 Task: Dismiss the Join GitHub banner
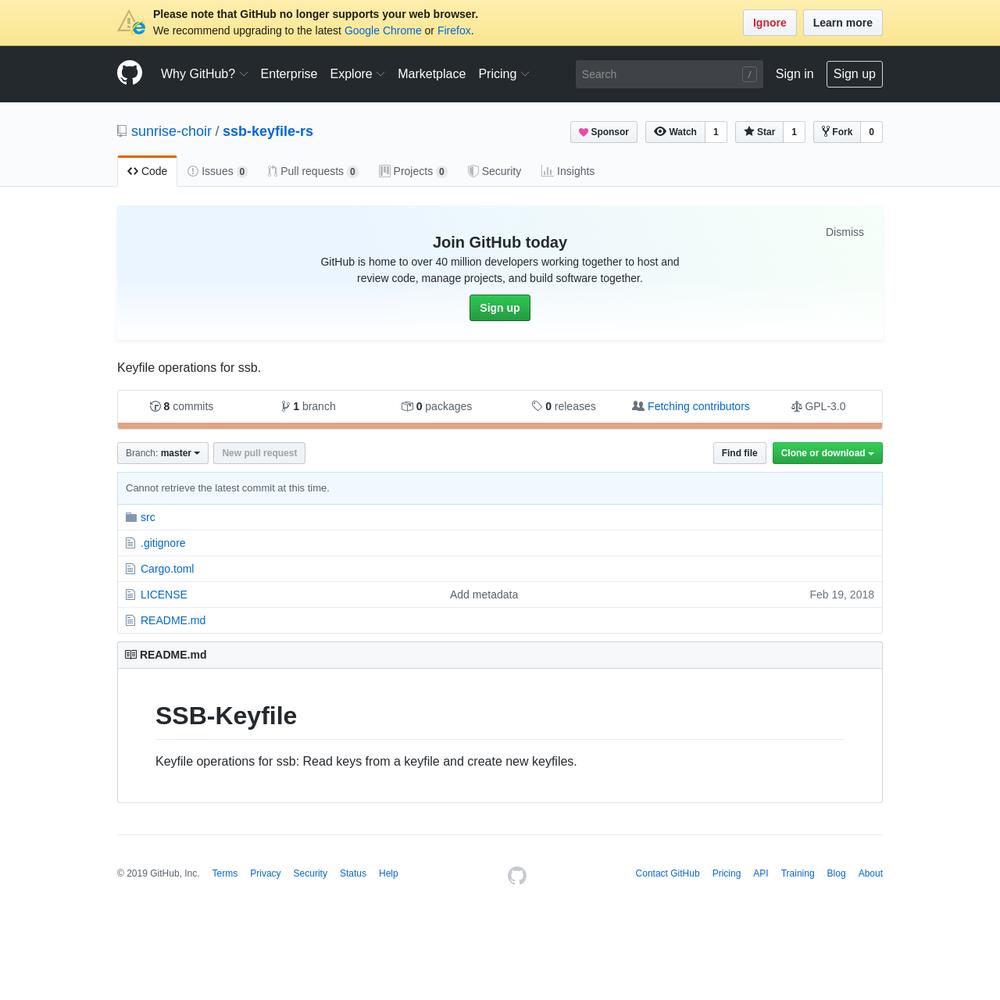click(x=844, y=232)
